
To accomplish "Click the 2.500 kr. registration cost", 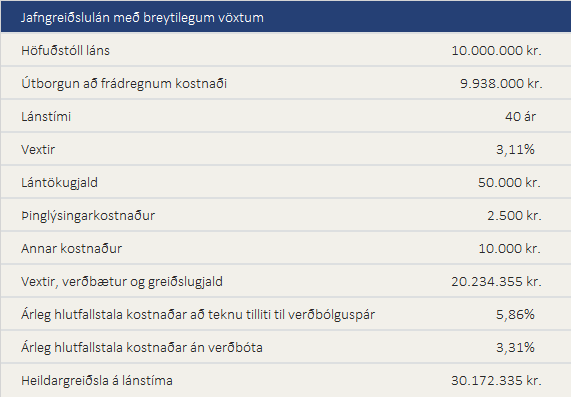I will (x=514, y=216).
